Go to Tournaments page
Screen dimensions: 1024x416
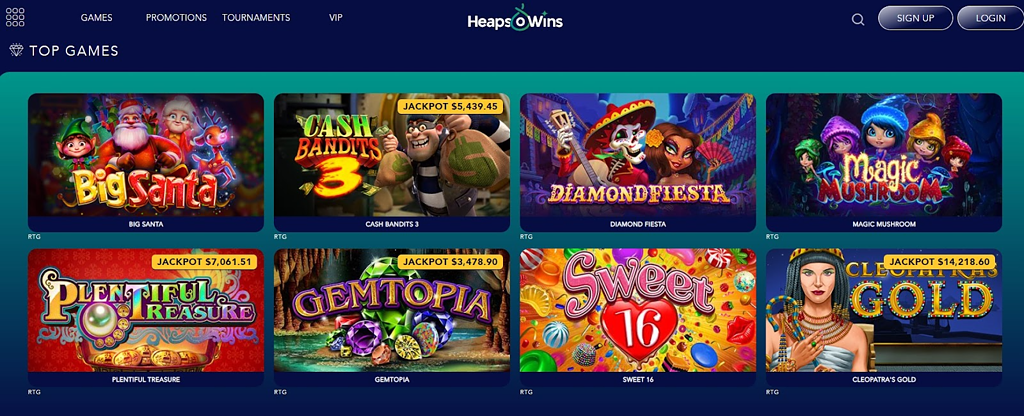tap(256, 18)
